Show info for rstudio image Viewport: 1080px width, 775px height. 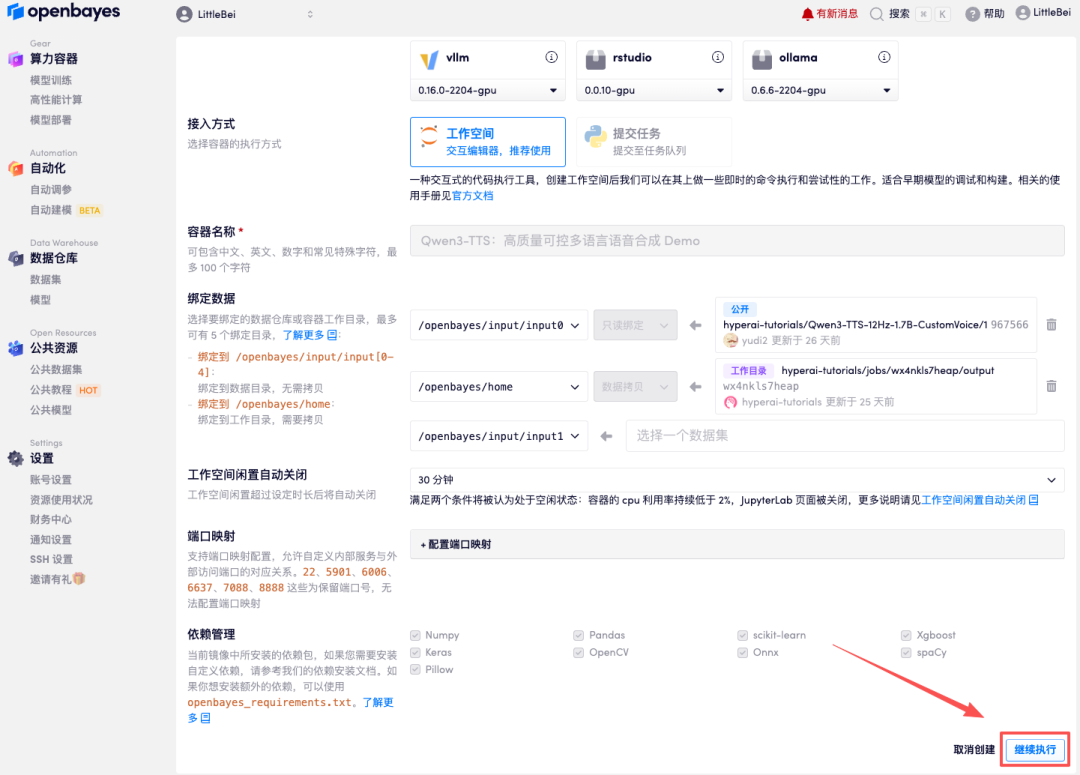(718, 57)
